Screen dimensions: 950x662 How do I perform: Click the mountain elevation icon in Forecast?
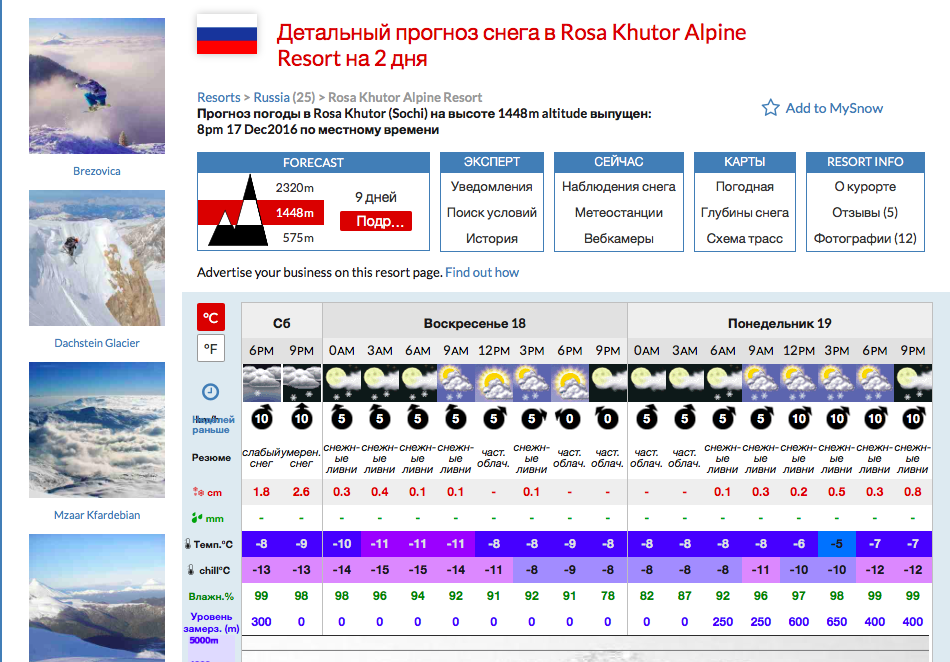pos(239,211)
